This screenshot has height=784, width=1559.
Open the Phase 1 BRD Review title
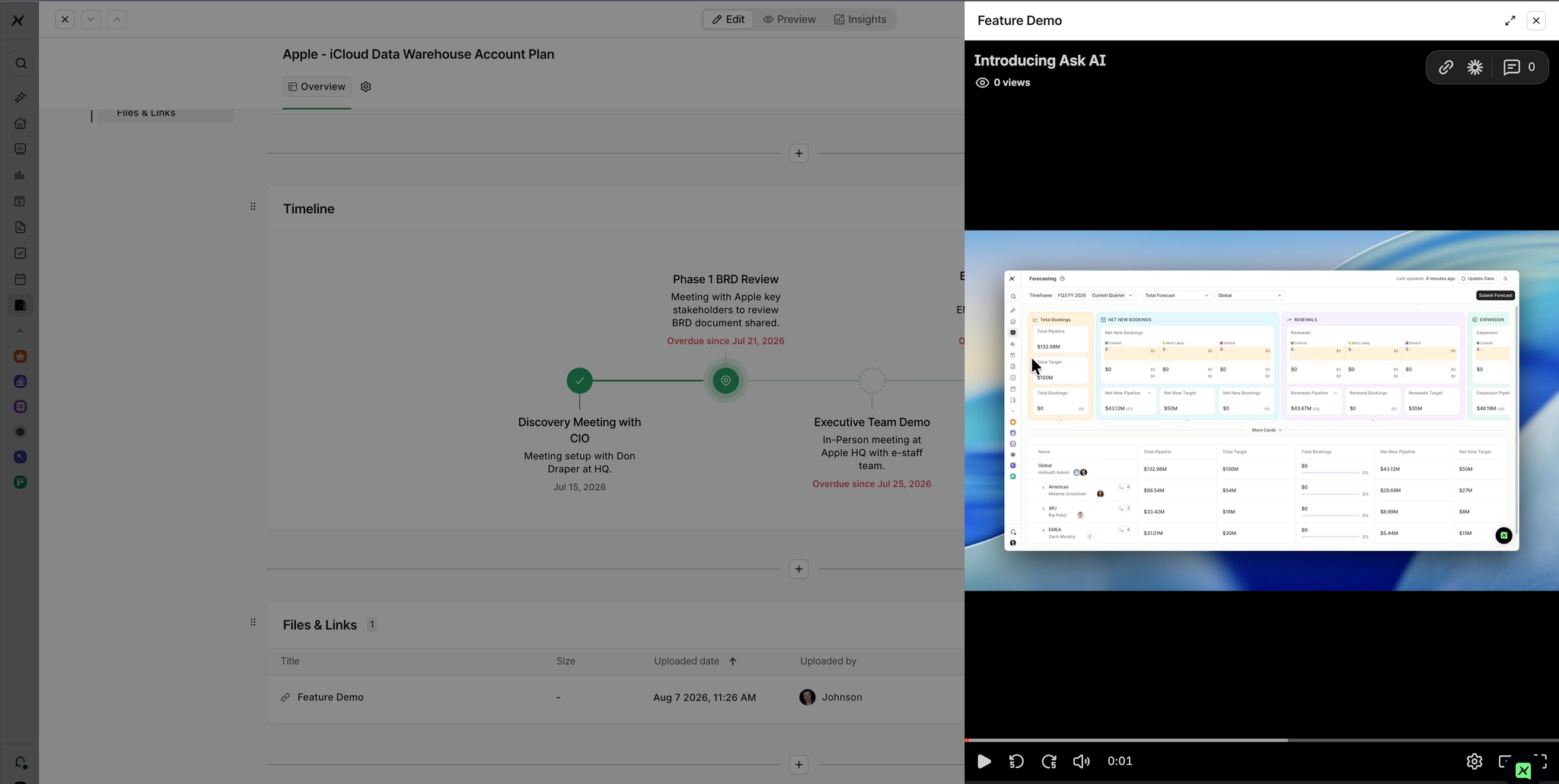725,279
